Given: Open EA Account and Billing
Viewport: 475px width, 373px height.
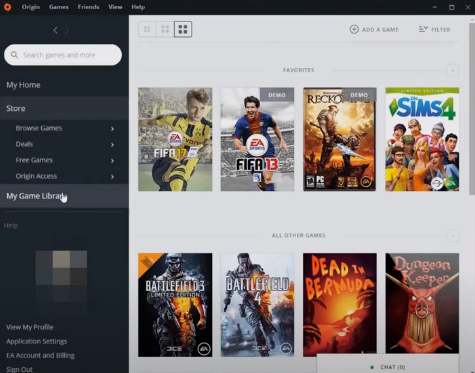Looking at the screenshot, I should tap(40, 355).
